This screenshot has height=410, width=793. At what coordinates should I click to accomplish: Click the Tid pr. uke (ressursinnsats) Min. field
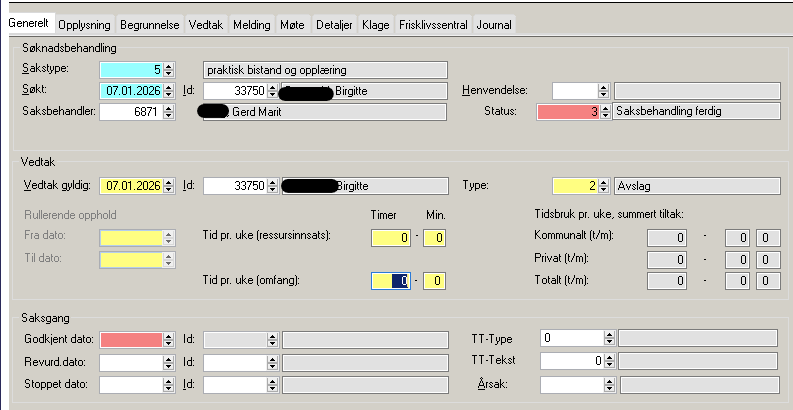(432, 238)
